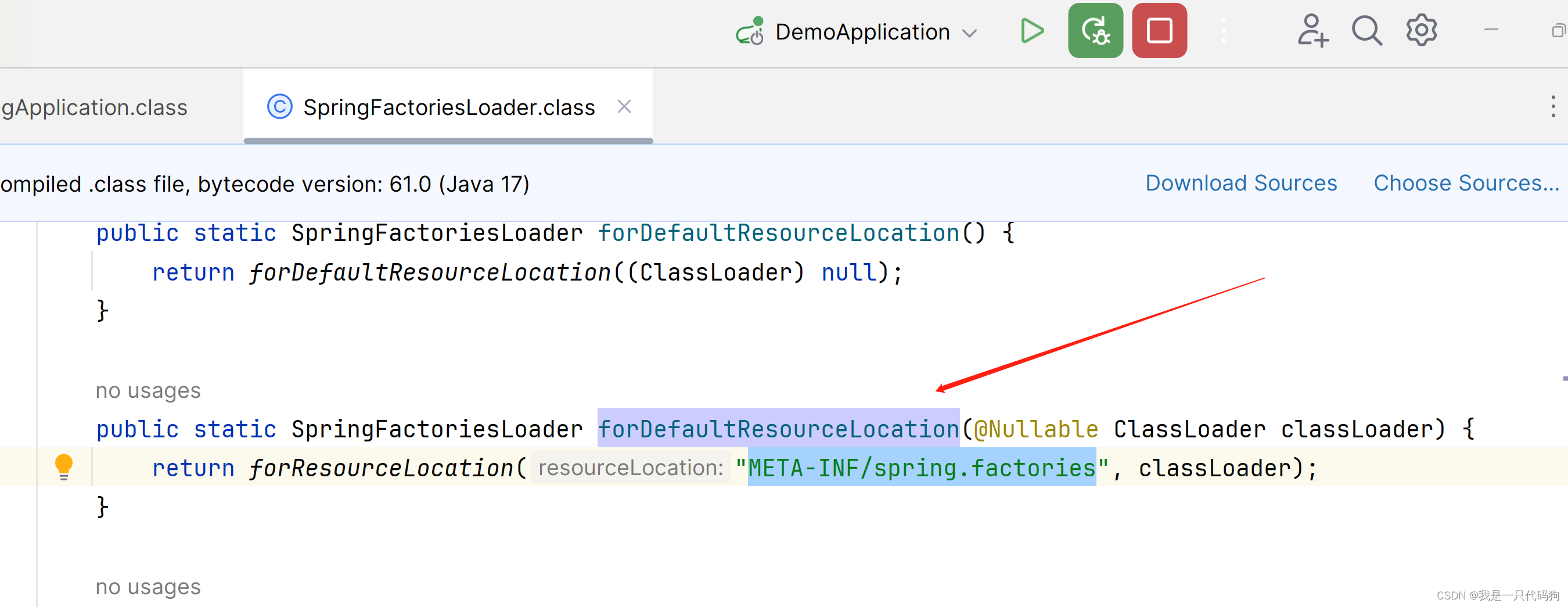Open Settings via the gear icon

(1420, 30)
